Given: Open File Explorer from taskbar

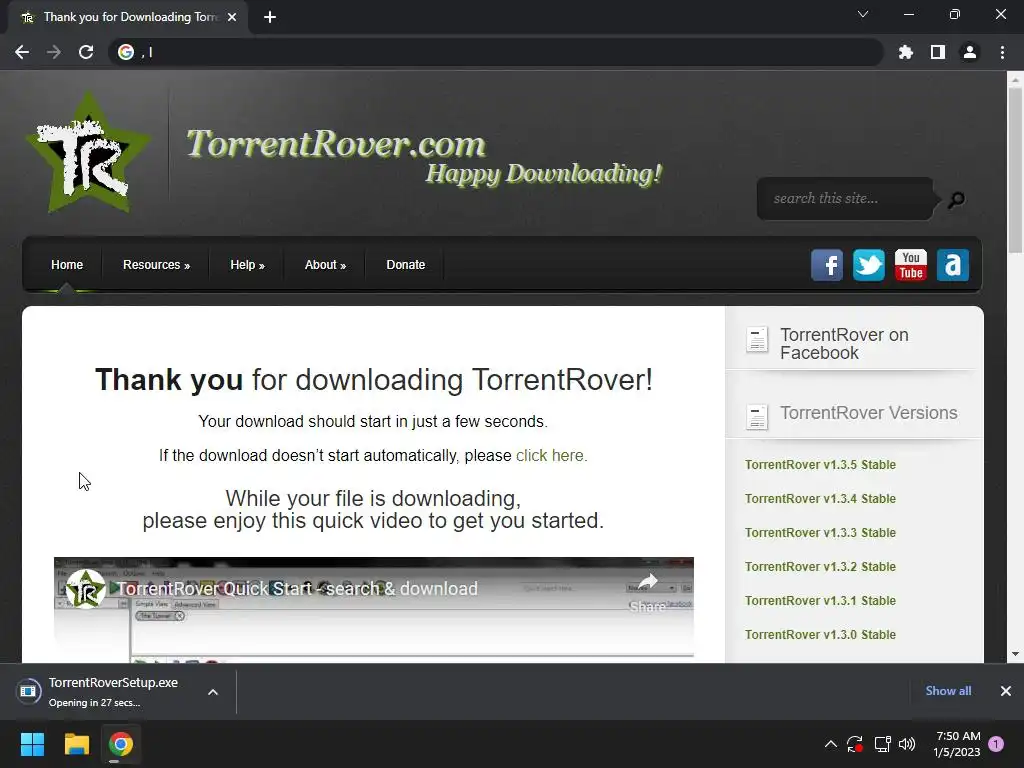Looking at the screenshot, I should (76, 744).
